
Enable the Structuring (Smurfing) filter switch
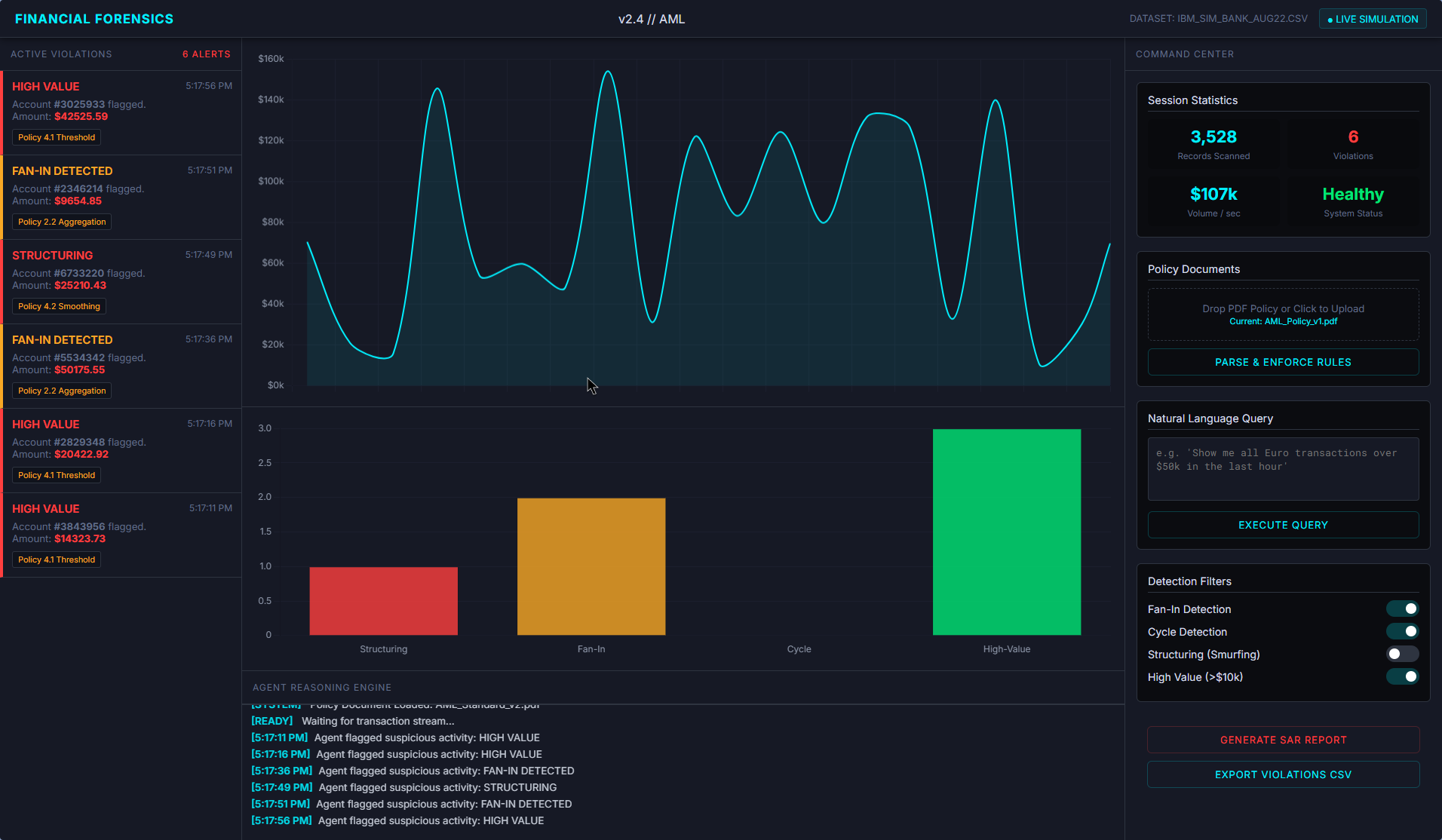[1402, 654]
